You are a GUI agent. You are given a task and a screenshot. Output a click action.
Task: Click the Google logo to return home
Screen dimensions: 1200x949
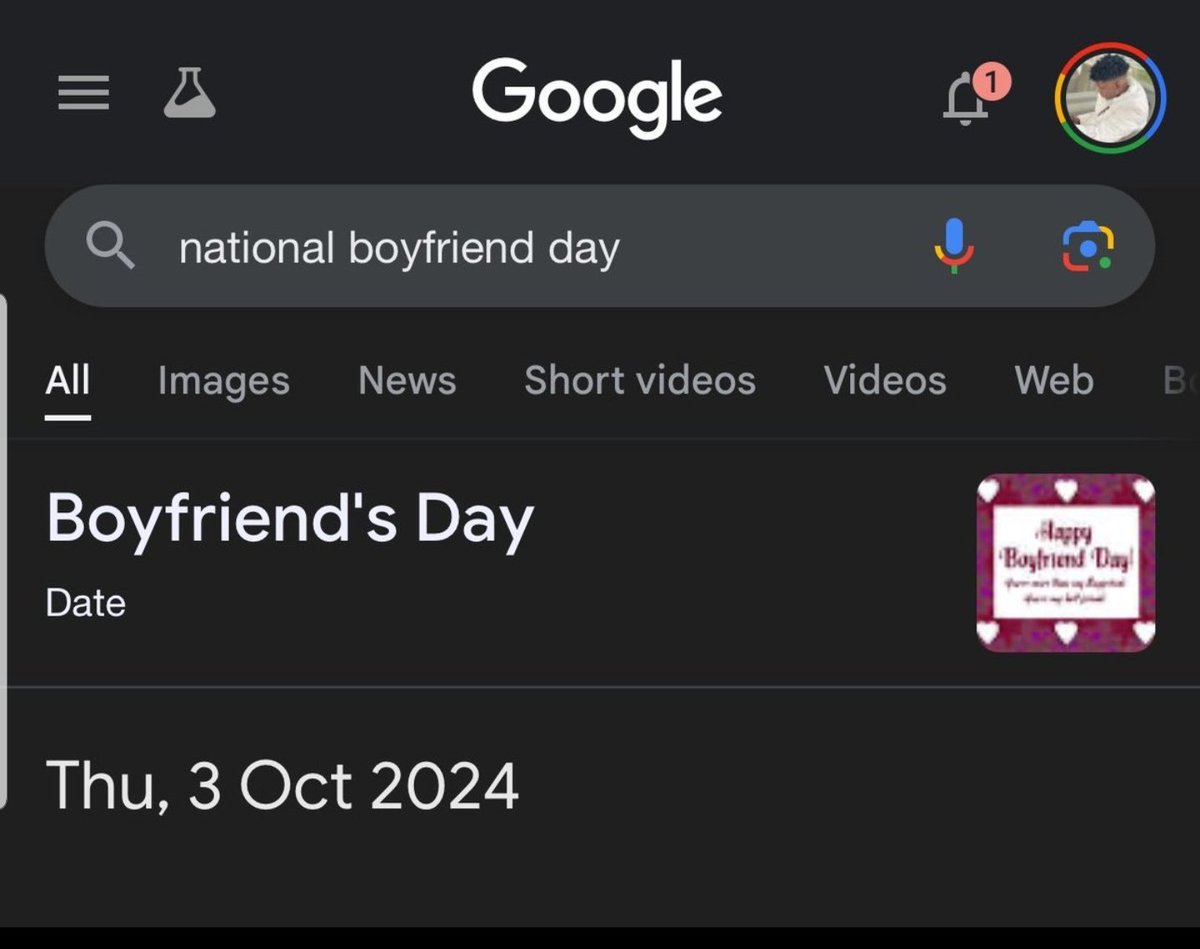point(598,95)
